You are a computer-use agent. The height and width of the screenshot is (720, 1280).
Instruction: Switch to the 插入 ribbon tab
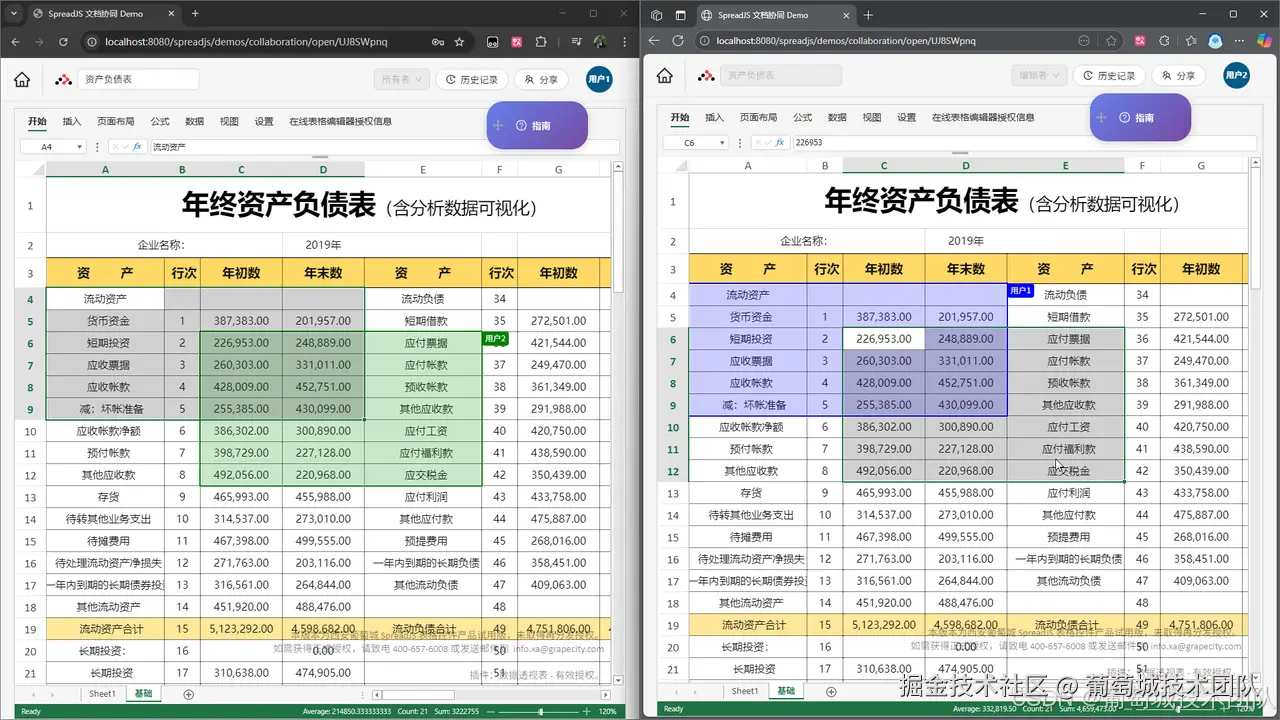pos(71,121)
